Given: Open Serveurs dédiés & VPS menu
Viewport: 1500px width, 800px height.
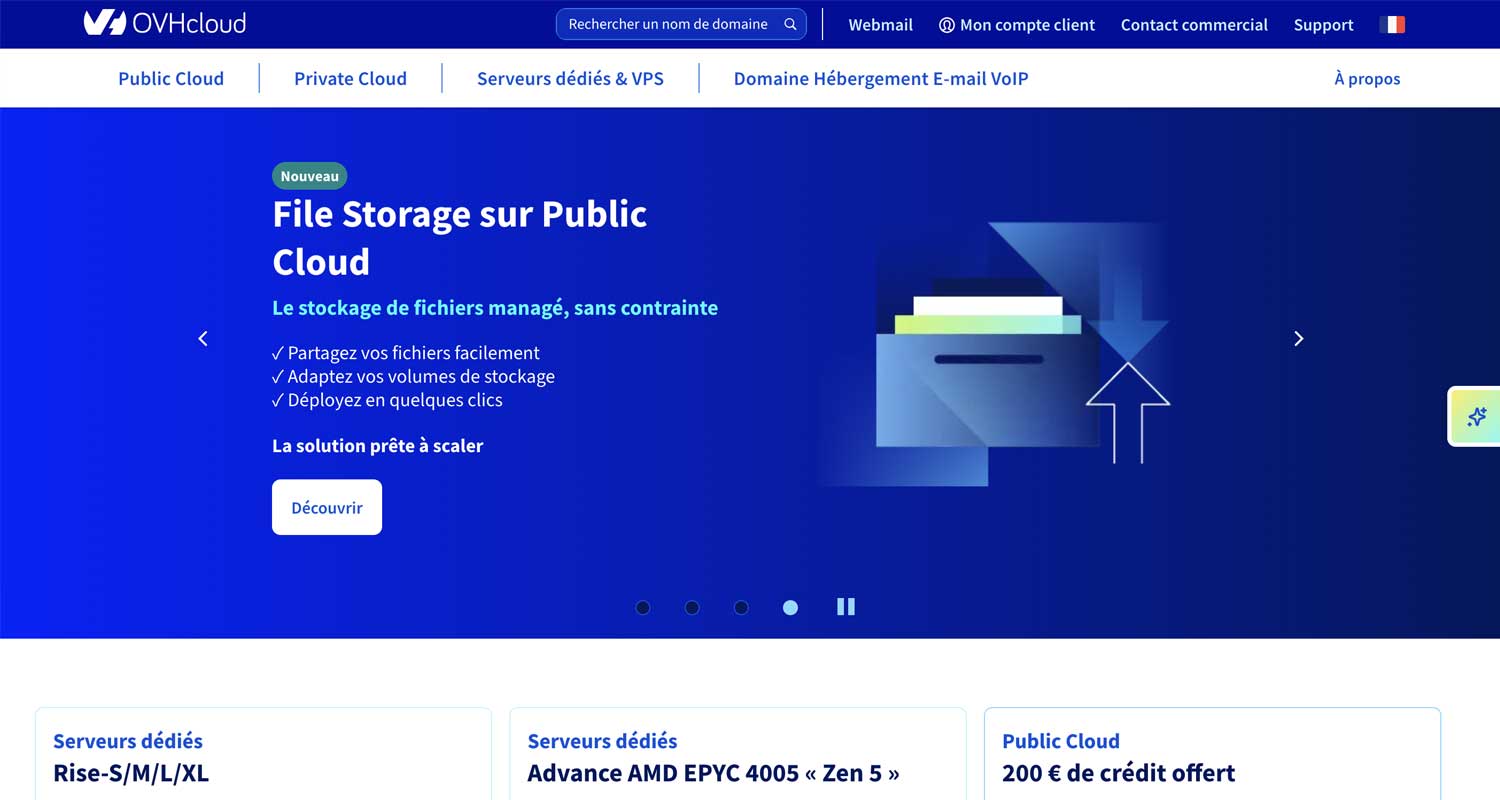Looking at the screenshot, I should point(570,78).
